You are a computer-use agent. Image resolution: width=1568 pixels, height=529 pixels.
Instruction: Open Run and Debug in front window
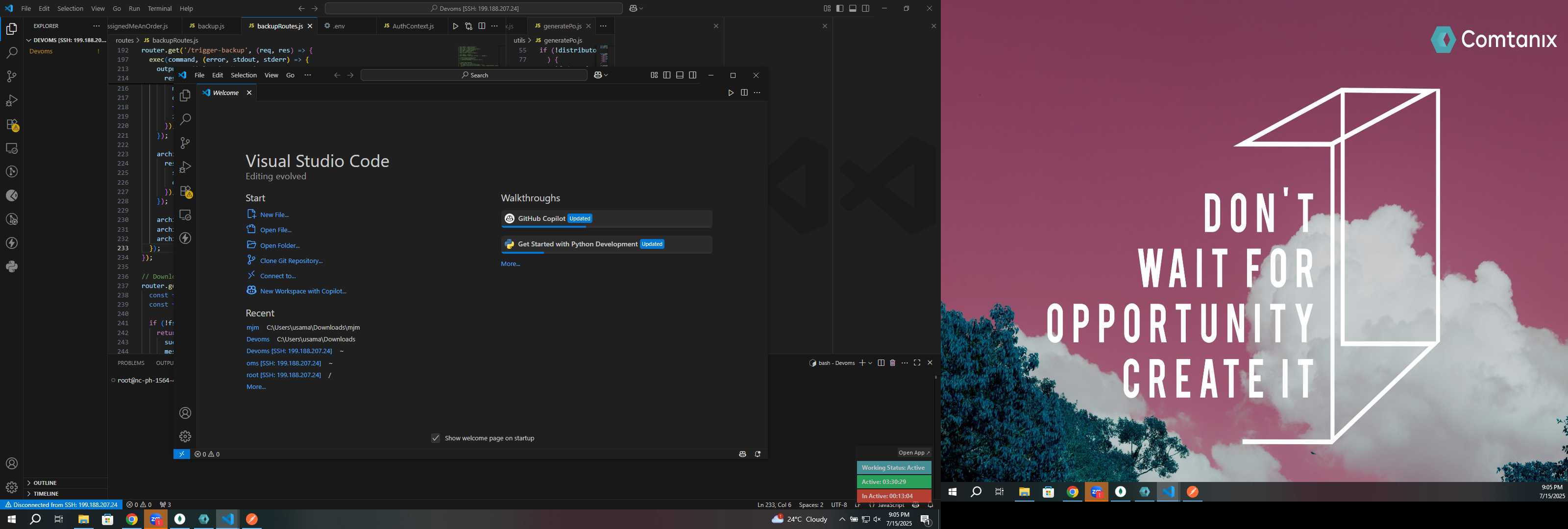[x=186, y=167]
